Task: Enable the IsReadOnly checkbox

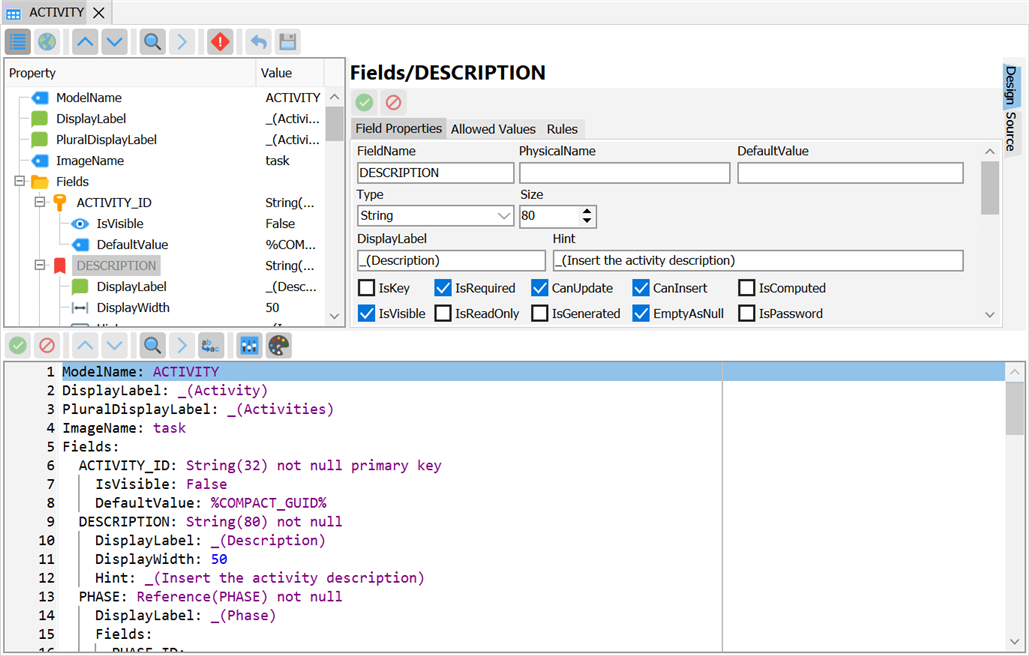Action: click(x=443, y=314)
